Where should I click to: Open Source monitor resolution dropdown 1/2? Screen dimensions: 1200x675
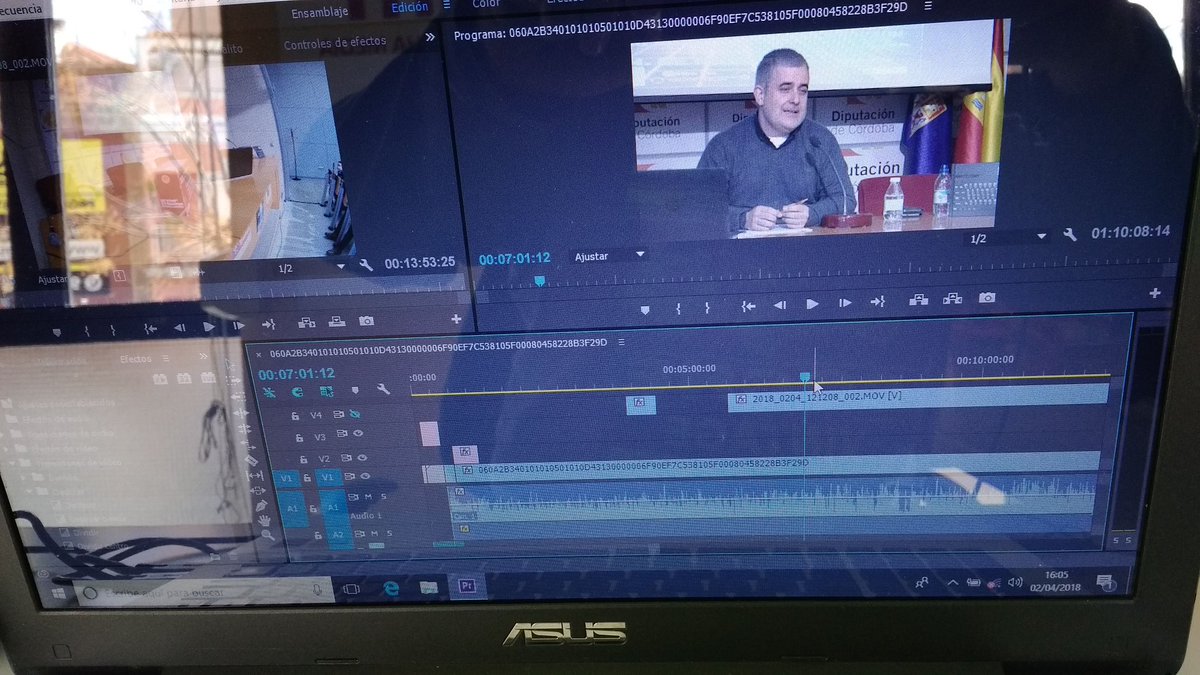311,268
